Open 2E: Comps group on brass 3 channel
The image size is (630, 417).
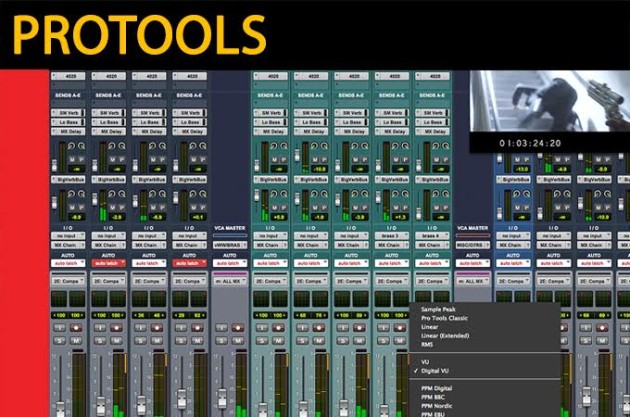tap(391, 281)
